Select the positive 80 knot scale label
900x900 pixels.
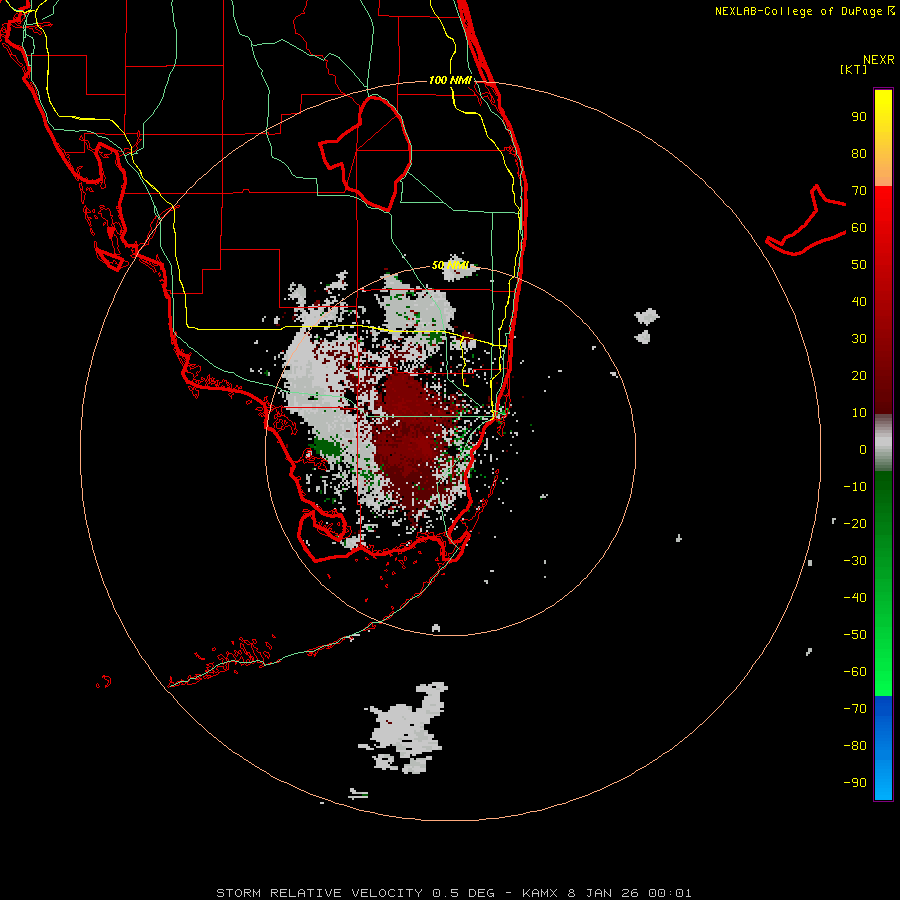pyautogui.click(x=859, y=153)
